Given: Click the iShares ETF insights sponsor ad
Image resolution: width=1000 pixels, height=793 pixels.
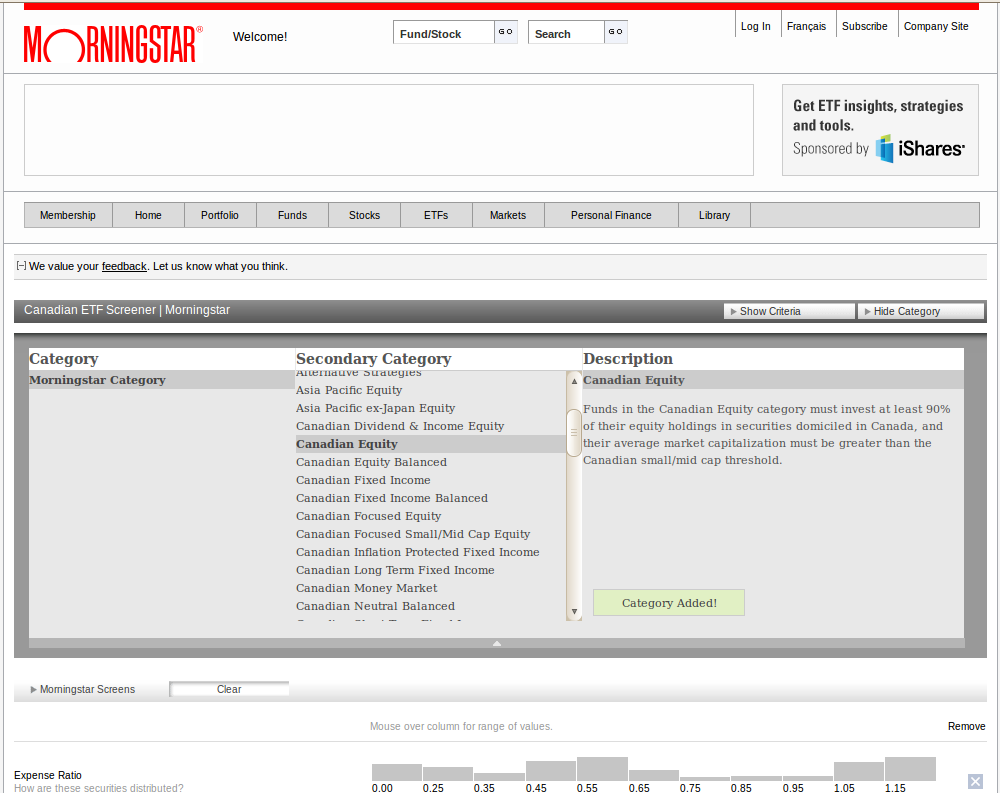Looking at the screenshot, I should (880, 130).
